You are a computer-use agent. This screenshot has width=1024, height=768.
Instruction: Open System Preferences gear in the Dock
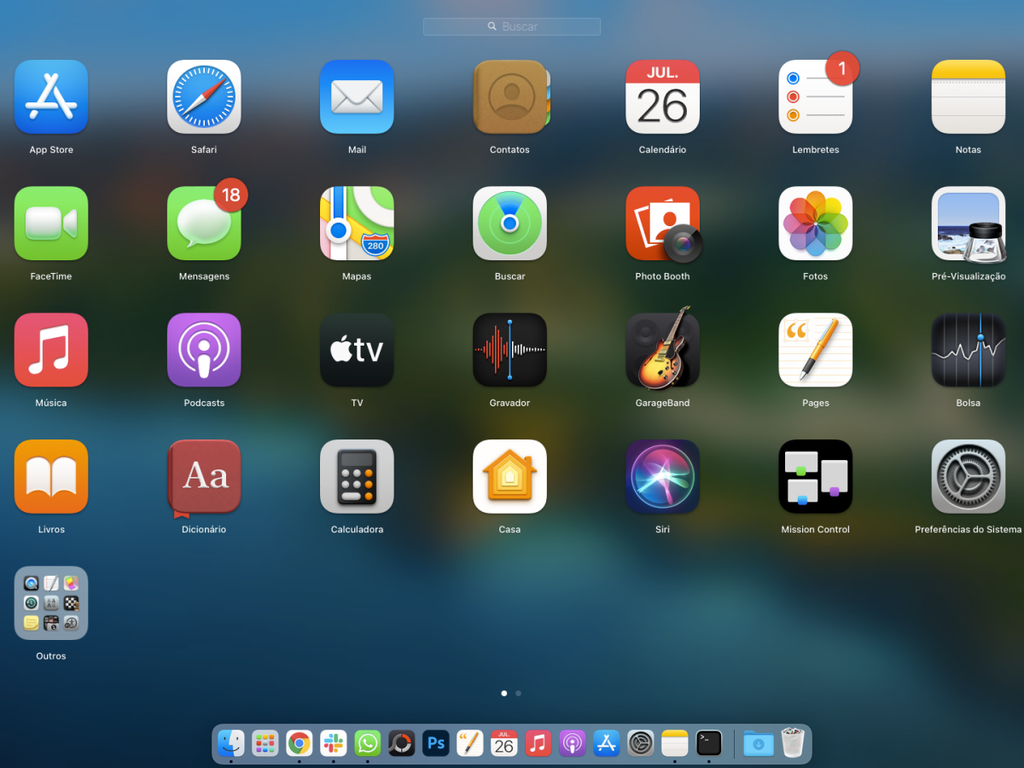[641, 743]
